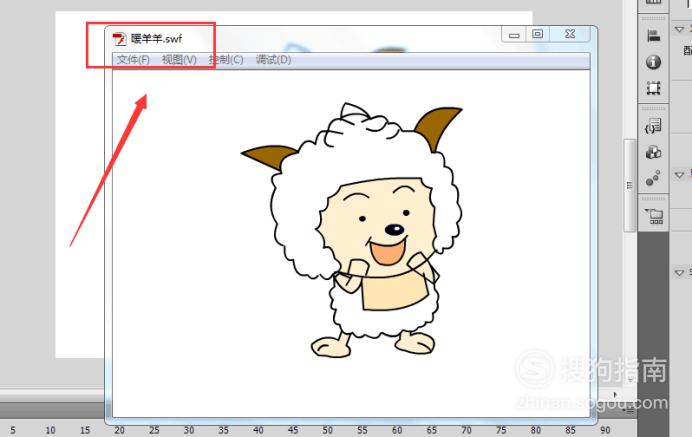Screen dimensions: 692x437
Task: Select frame 85 on the timeline ruler
Action: point(570,430)
